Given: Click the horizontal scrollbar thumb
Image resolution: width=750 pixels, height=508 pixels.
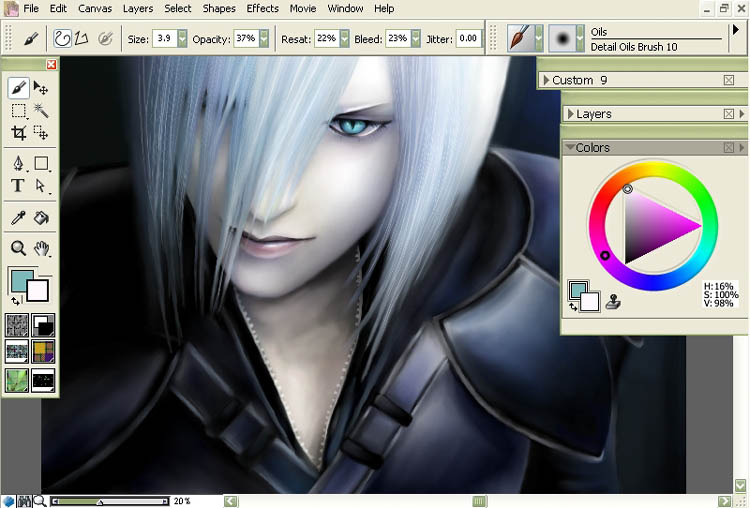Looking at the screenshot, I should pyautogui.click(x=479, y=501).
